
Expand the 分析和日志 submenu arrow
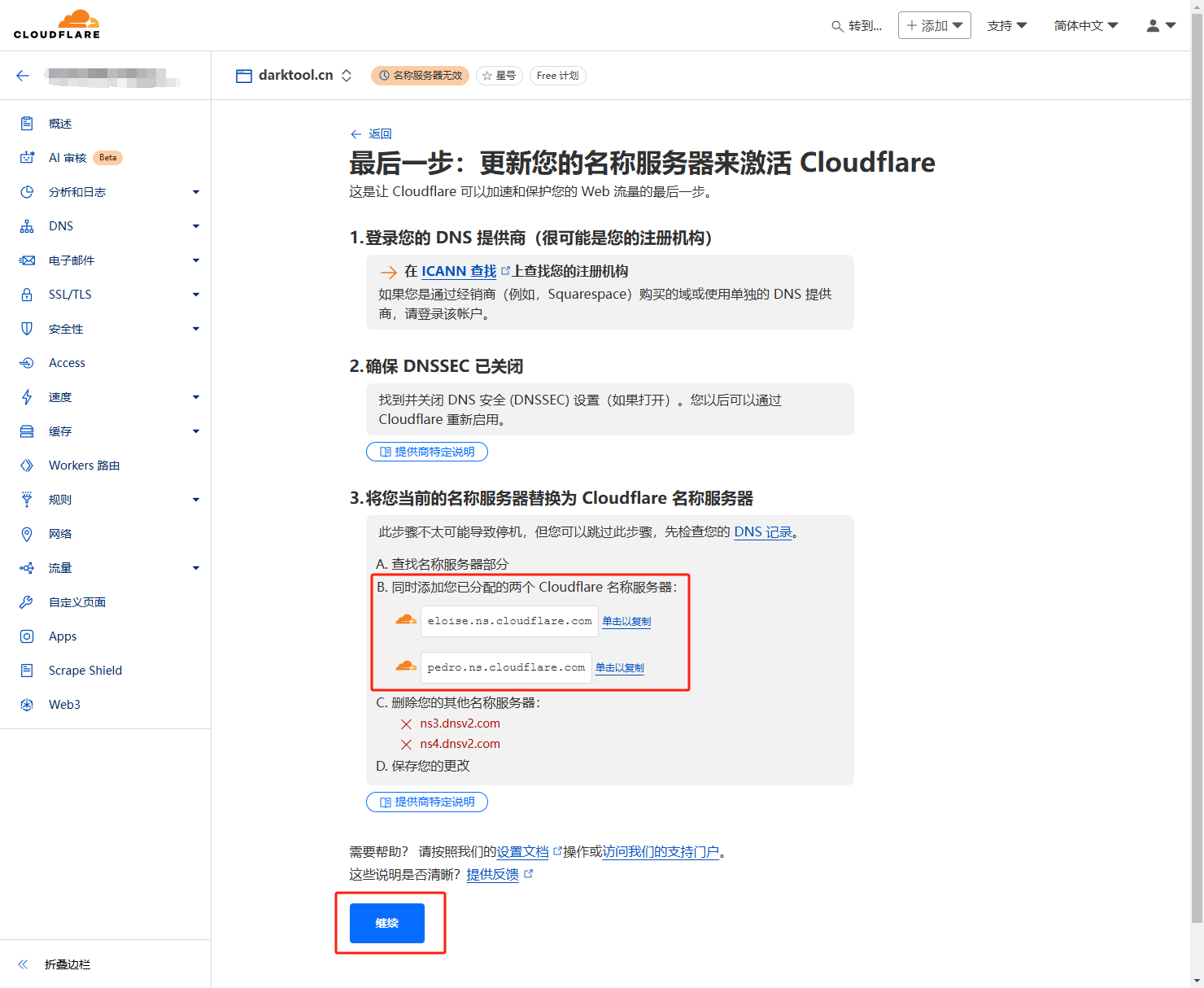pyautogui.click(x=196, y=192)
